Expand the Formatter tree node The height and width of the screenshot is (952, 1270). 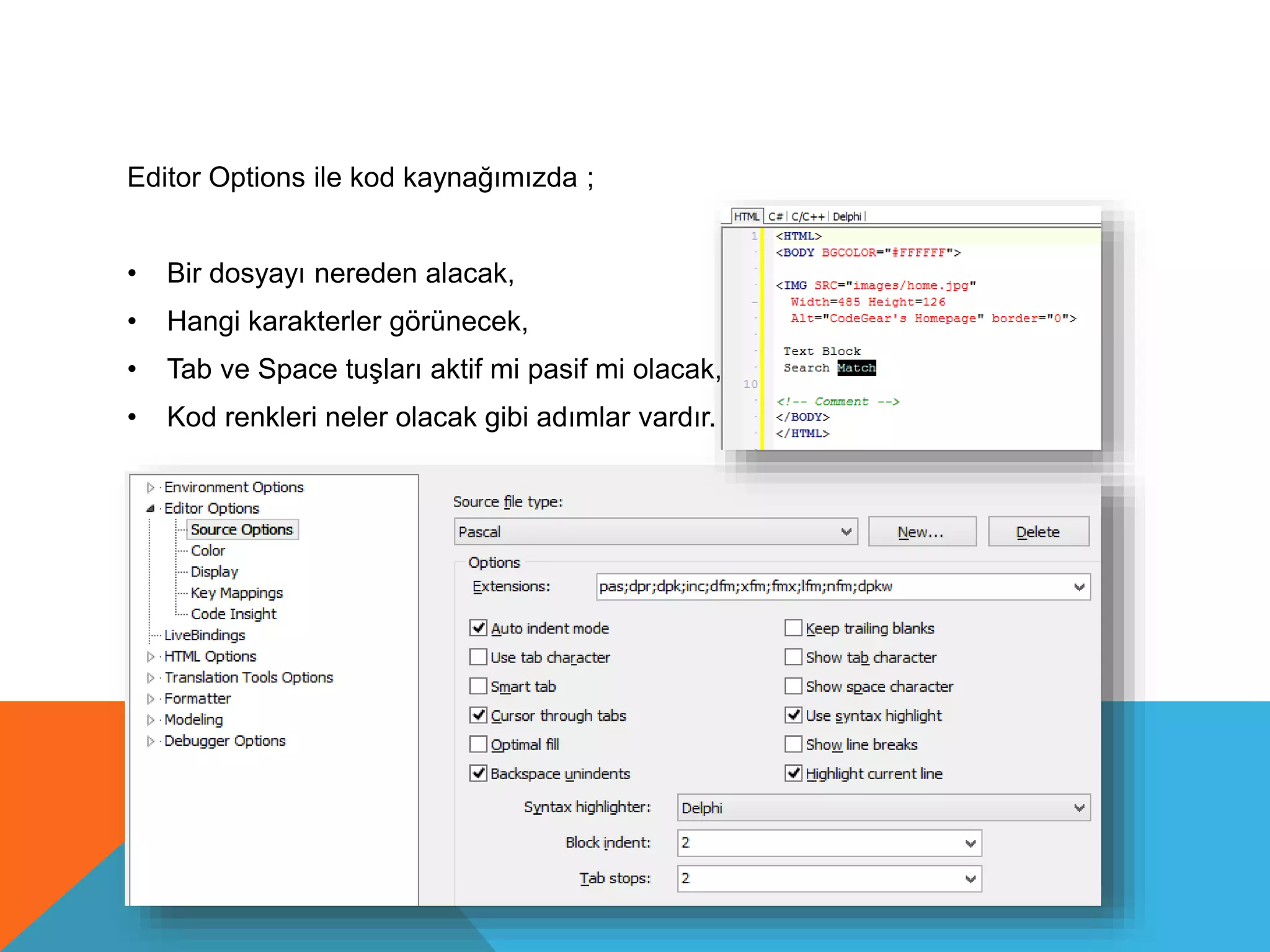click(x=150, y=699)
